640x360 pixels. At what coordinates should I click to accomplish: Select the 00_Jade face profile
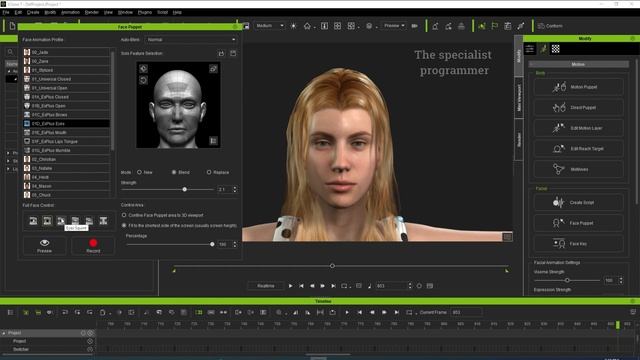click(x=67, y=52)
